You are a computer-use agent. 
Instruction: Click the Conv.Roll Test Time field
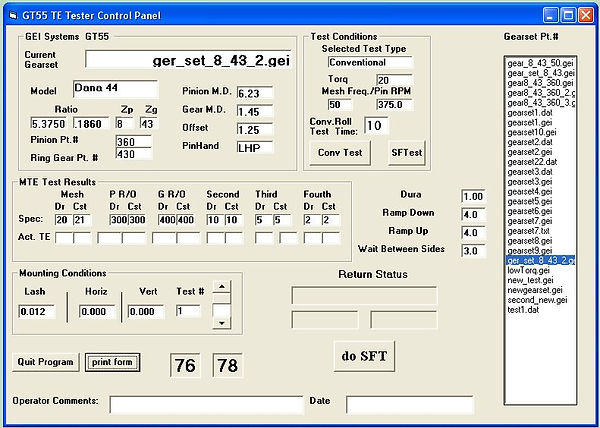pos(376,126)
